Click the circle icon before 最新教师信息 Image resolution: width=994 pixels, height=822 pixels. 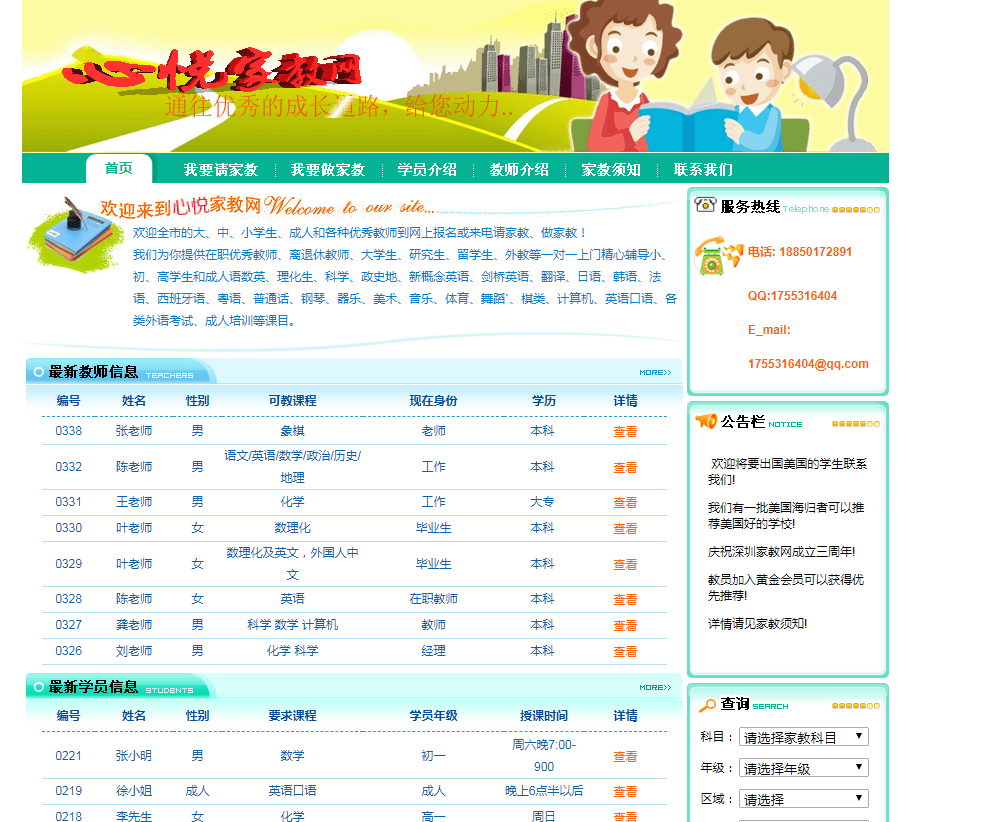pyautogui.click(x=39, y=372)
